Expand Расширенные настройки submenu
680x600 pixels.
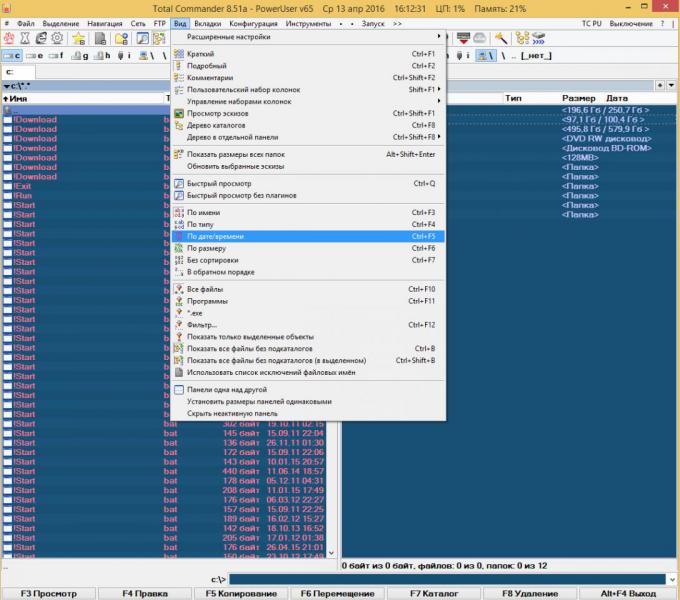click(308, 37)
